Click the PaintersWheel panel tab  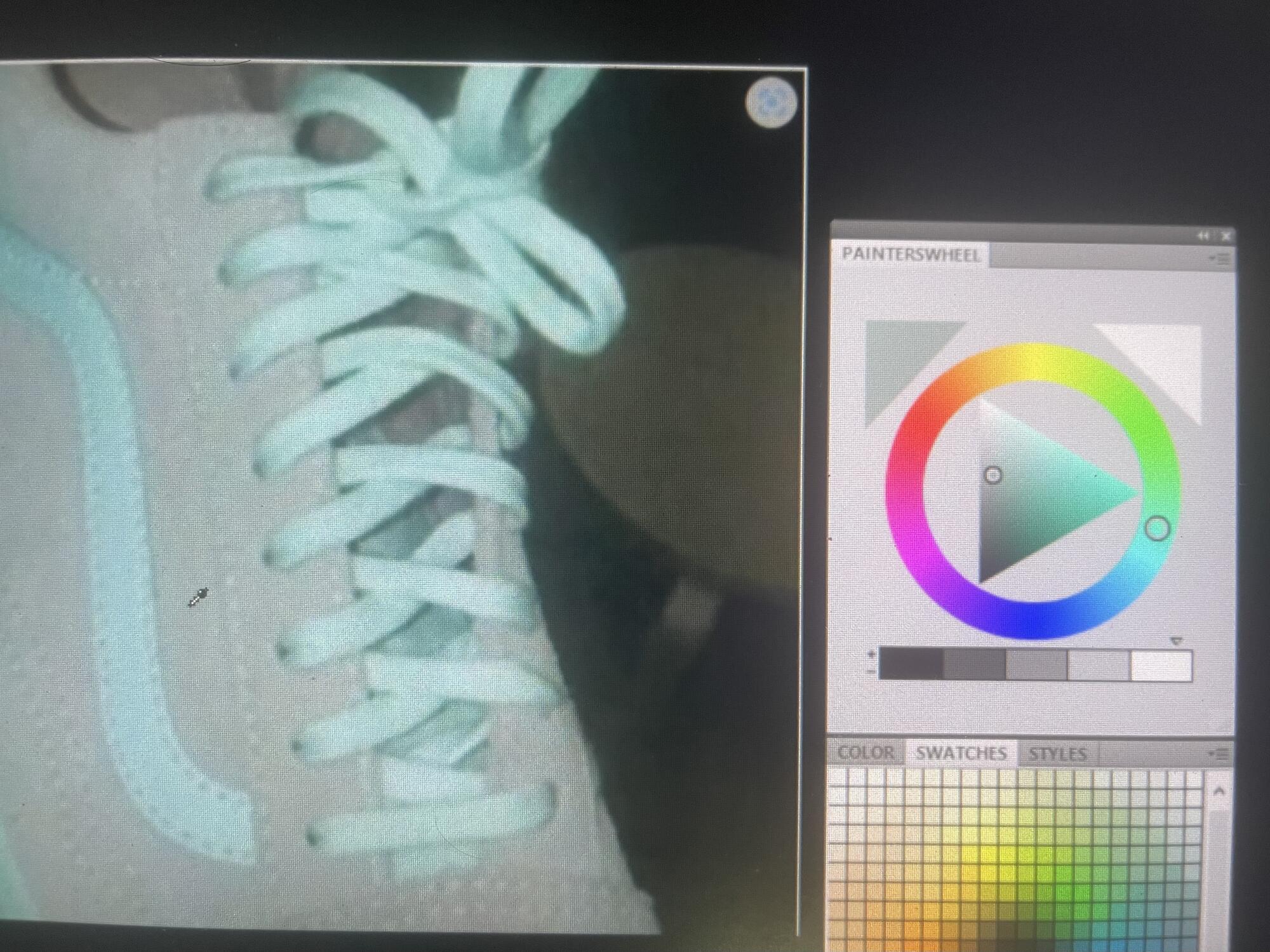910,255
